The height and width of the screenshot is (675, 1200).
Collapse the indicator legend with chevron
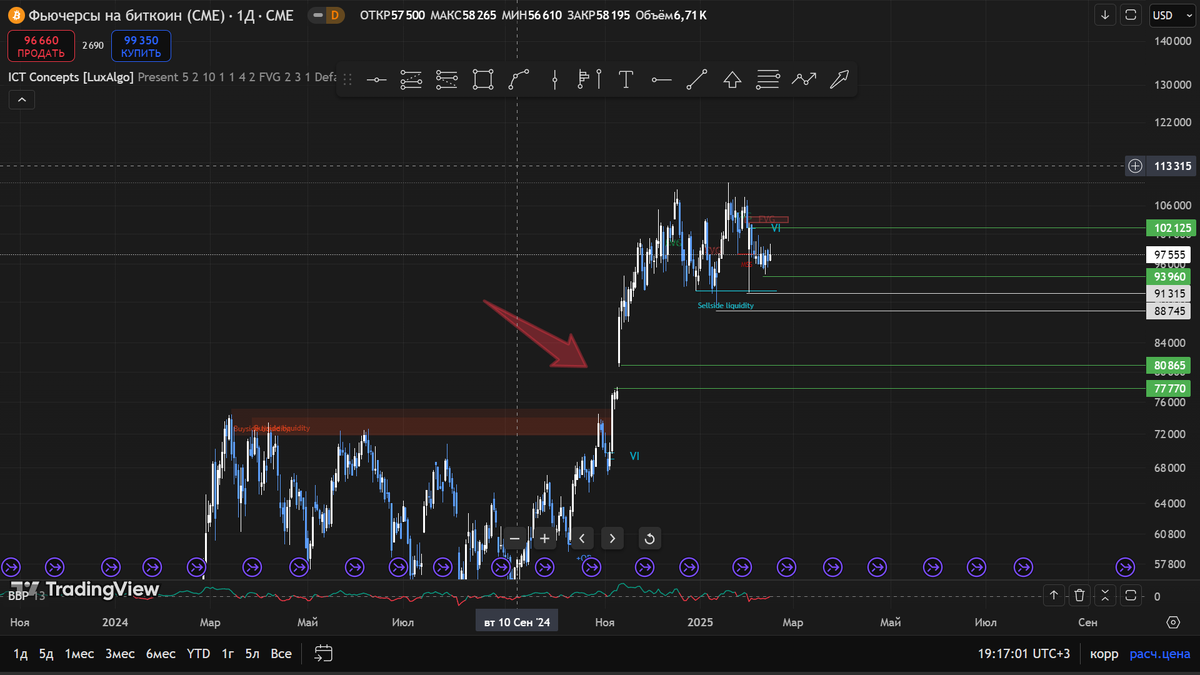[x=22, y=99]
